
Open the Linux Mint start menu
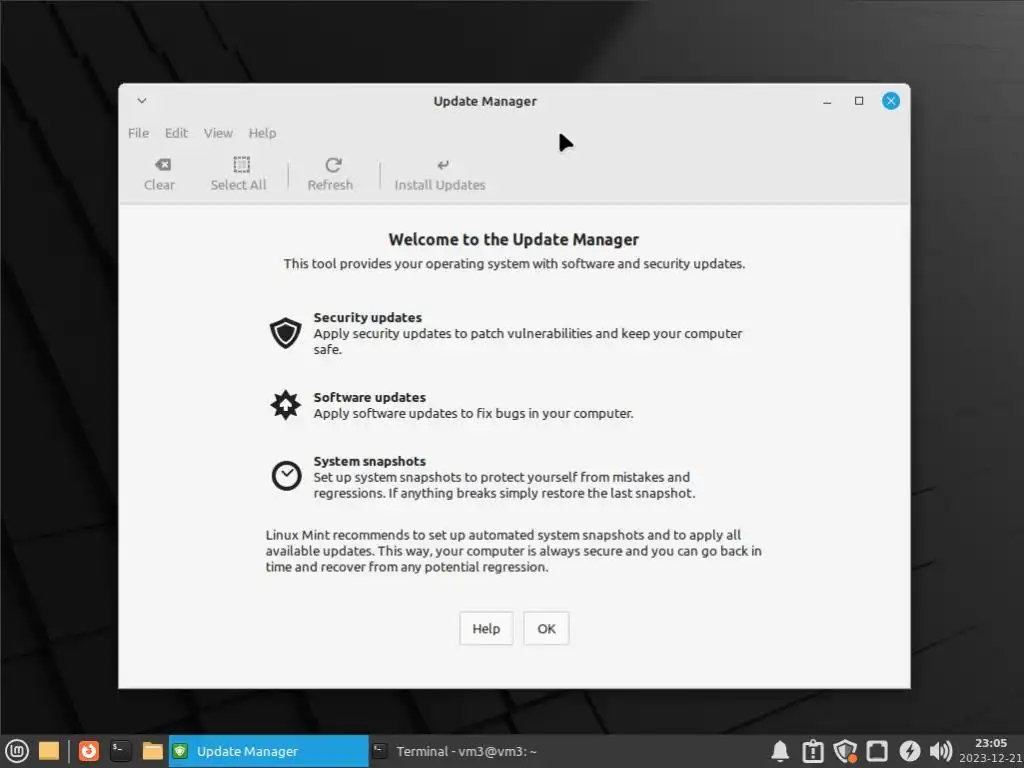pyautogui.click(x=16, y=751)
